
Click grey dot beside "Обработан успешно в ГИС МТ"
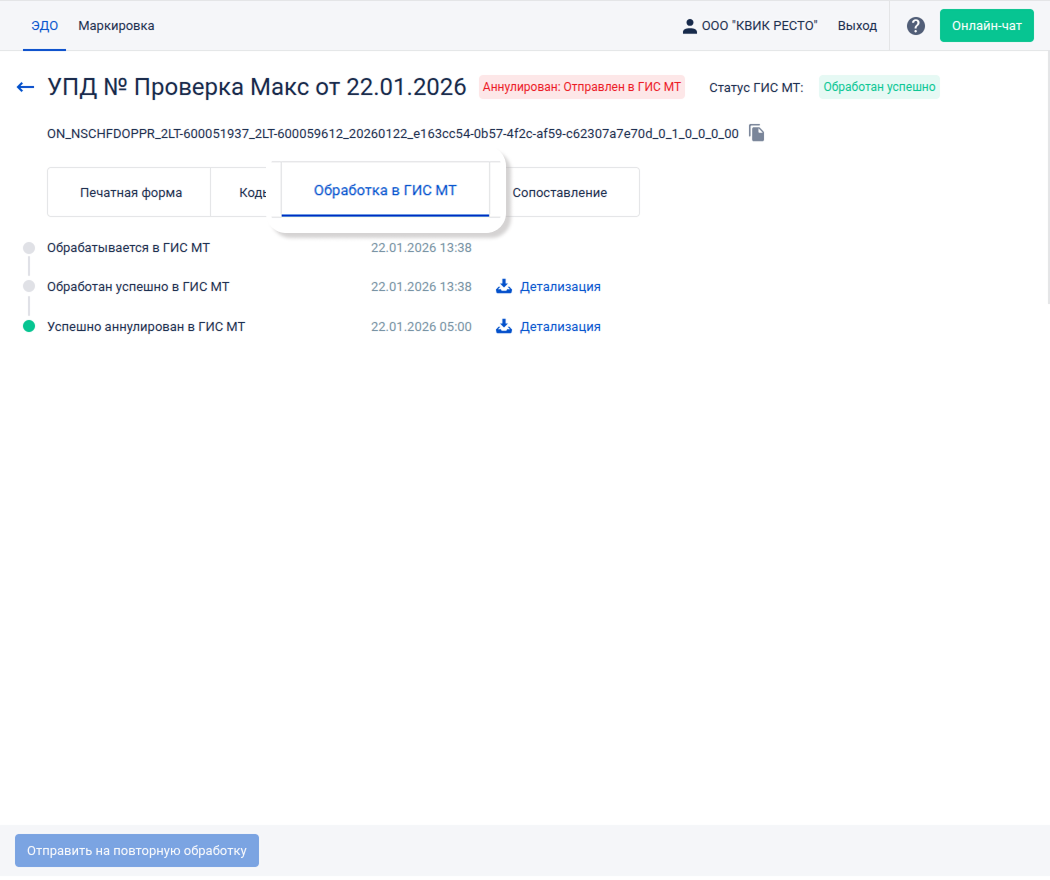tap(29, 287)
